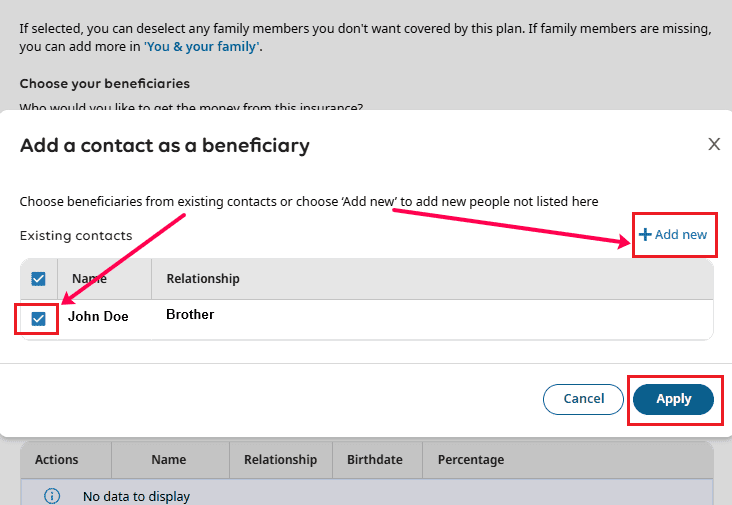Click the Birthdate column header
This screenshot has height=505, width=732.
375,460
